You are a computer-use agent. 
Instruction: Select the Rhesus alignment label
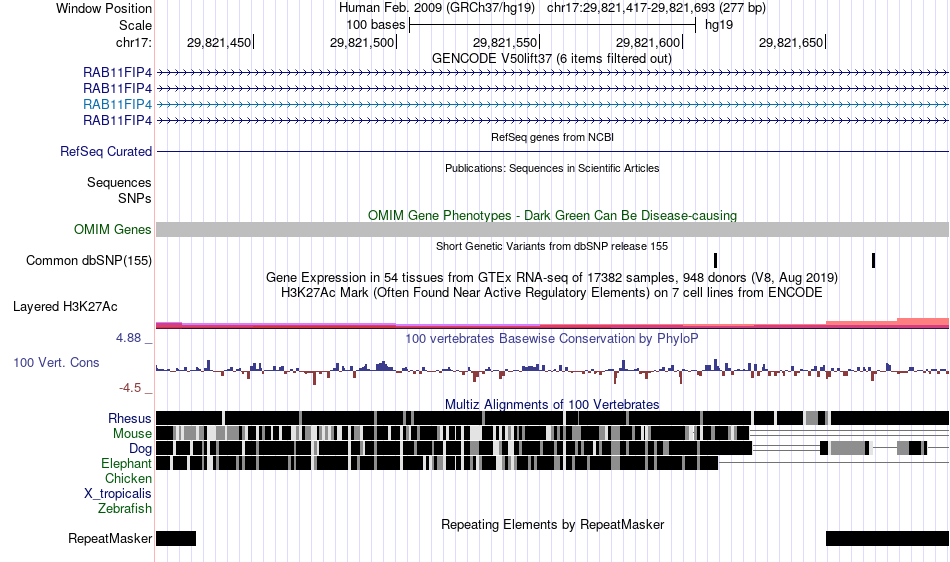(130, 418)
